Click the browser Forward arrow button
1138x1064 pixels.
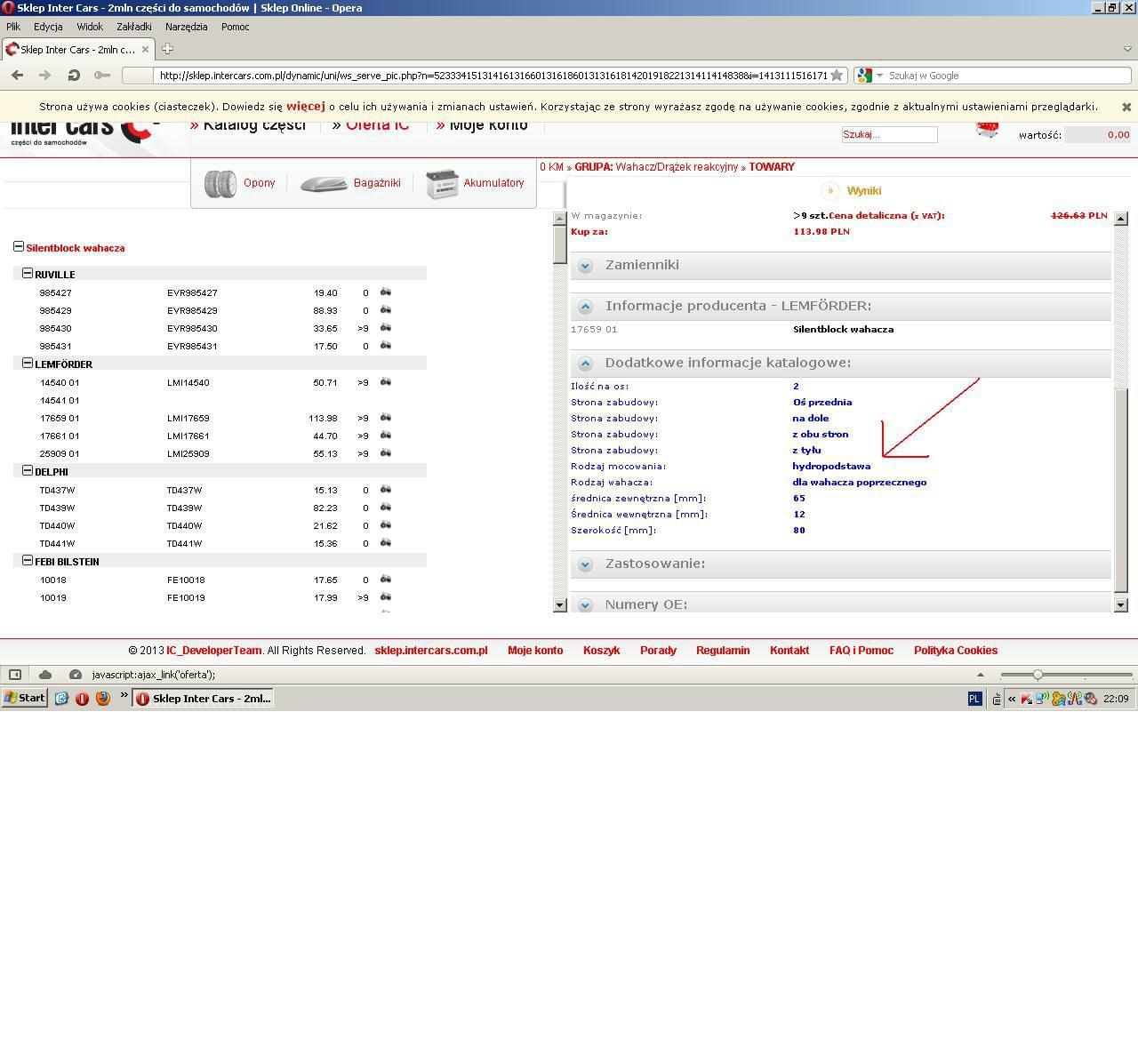tap(44, 76)
